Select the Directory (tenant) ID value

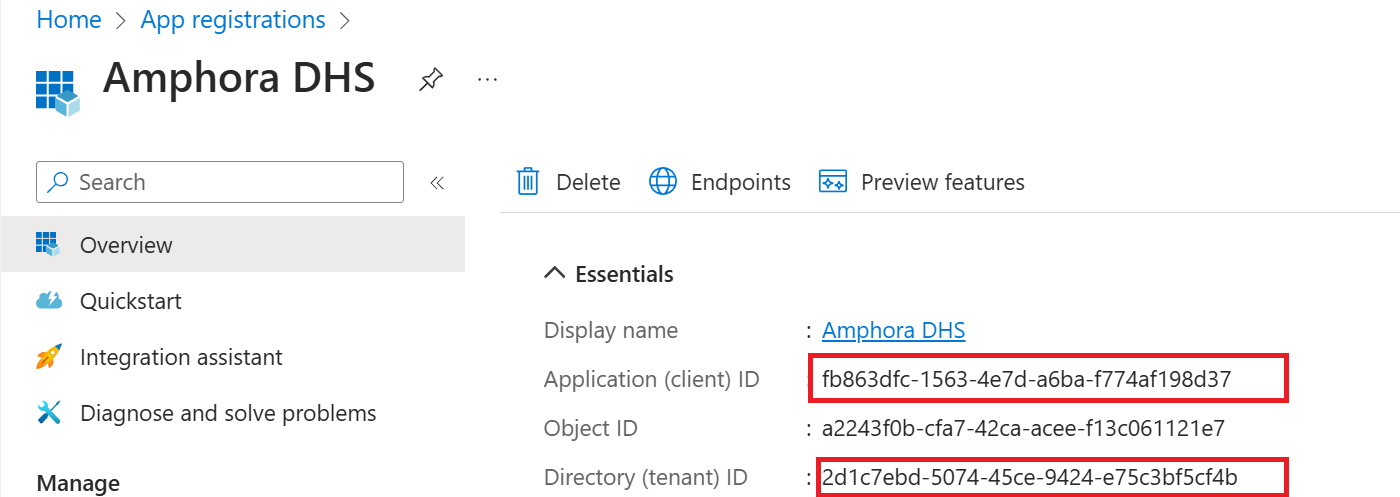[x=1030, y=477]
